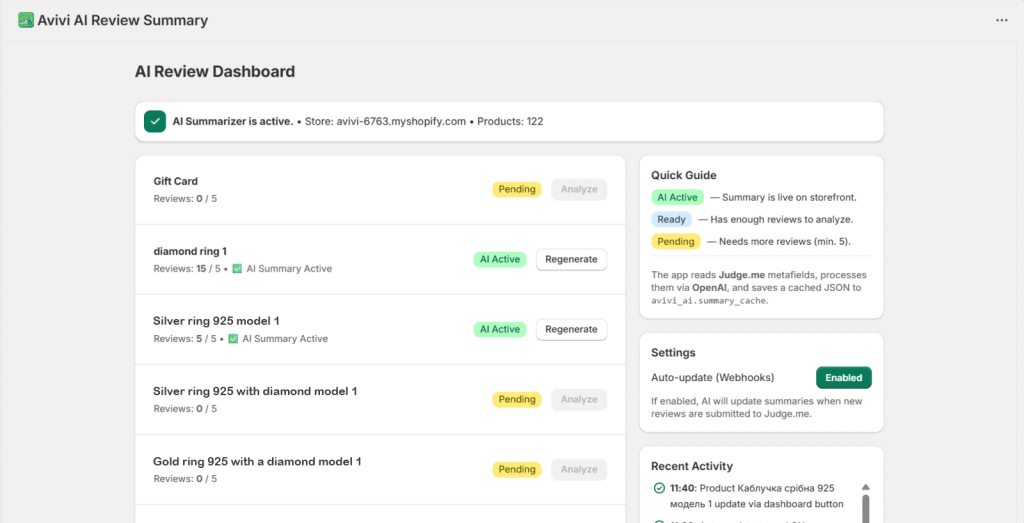The height and width of the screenshot is (523, 1024).
Task: Regenerate summary for diamond ring 1
Action: pos(571,259)
